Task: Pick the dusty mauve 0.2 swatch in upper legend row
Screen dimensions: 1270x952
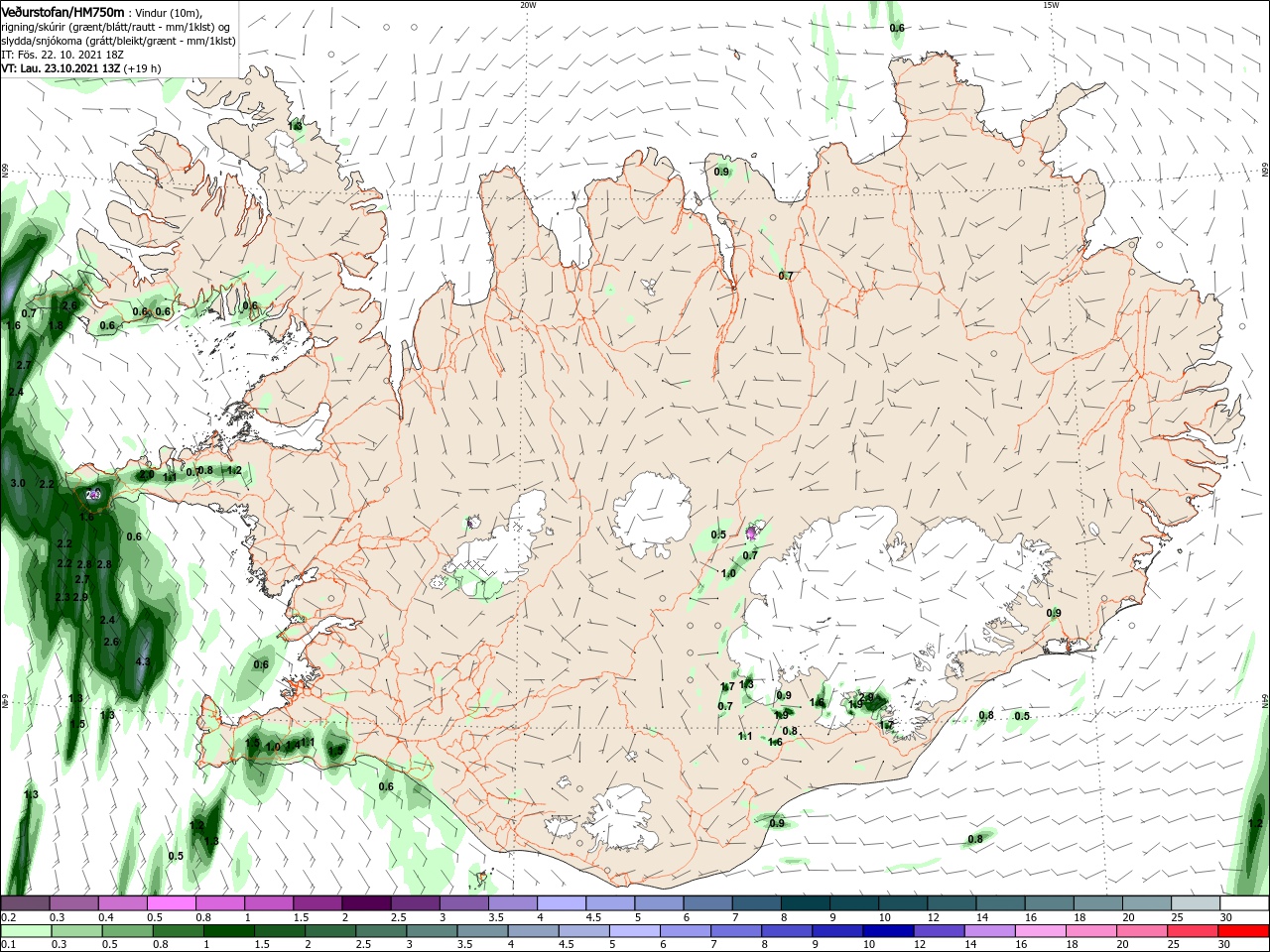Action: [25, 903]
